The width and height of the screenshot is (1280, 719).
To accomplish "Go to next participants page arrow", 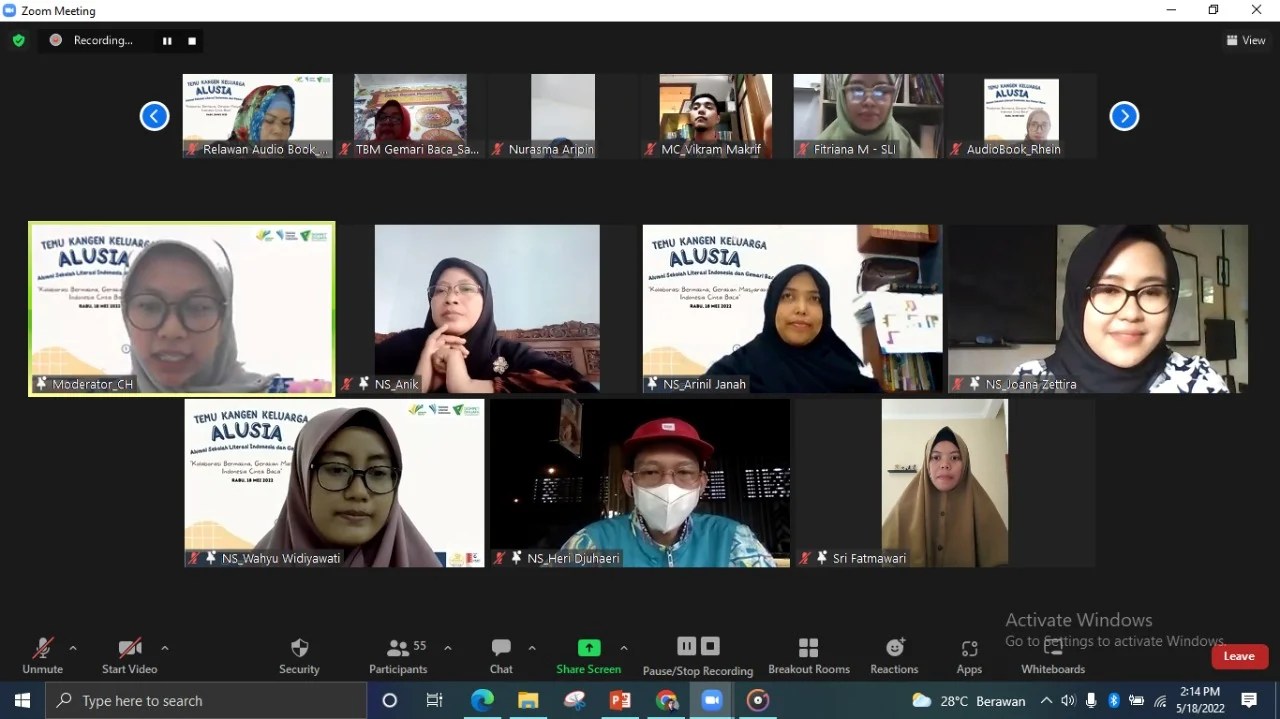I will pos(1124,116).
